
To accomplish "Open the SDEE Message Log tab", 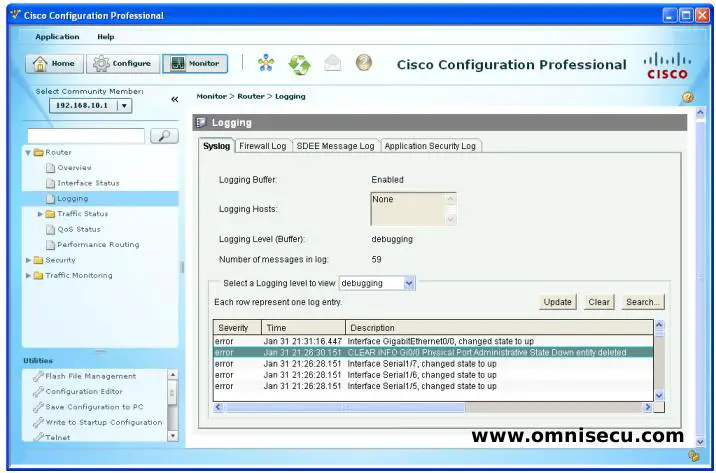I will pos(335,146).
